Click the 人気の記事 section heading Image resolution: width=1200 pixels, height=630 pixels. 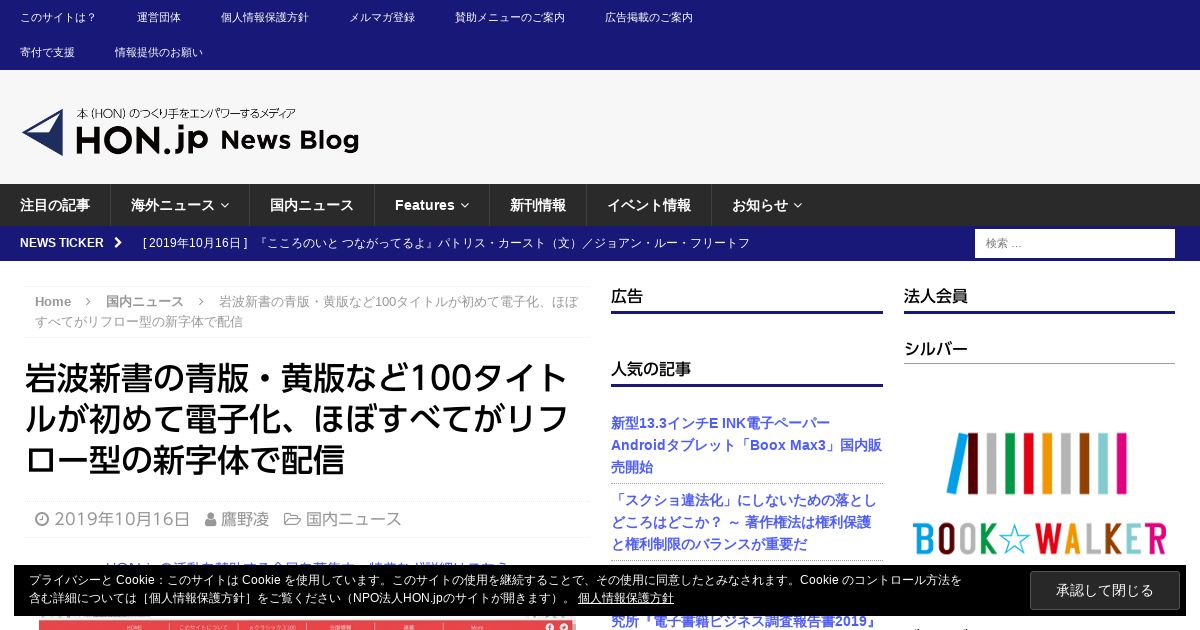click(651, 369)
